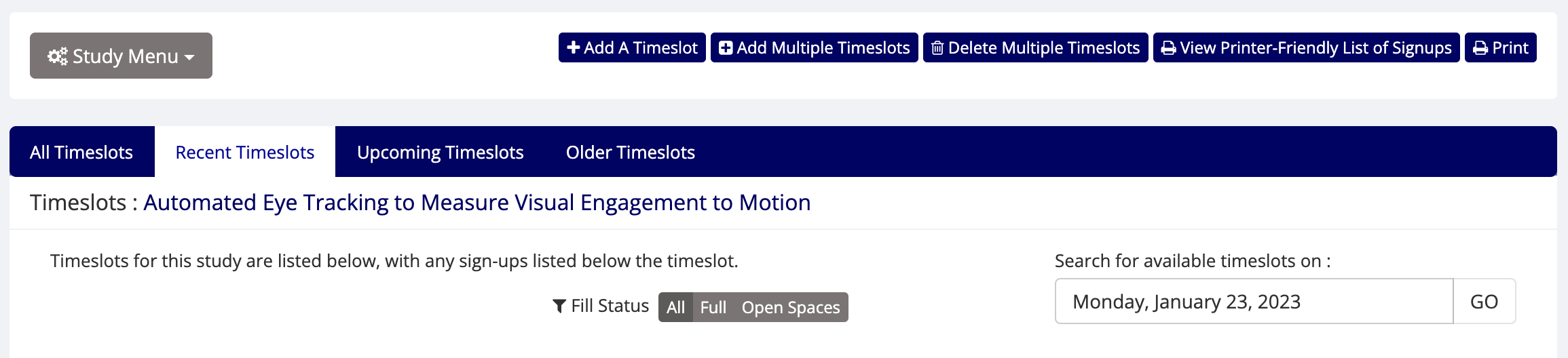The width and height of the screenshot is (1568, 358).
Task: Show only Open Spaces timeslots
Action: [791, 307]
